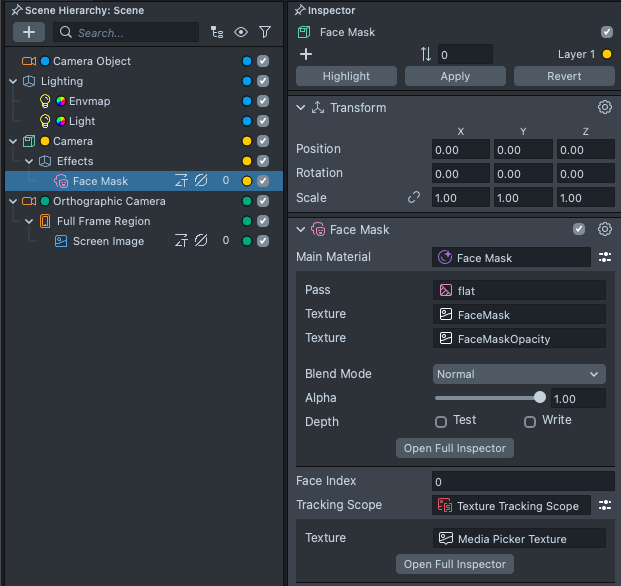This screenshot has height=586, width=621.
Task: Disable the Face Mask component checkbox
Action: point(579,230)
